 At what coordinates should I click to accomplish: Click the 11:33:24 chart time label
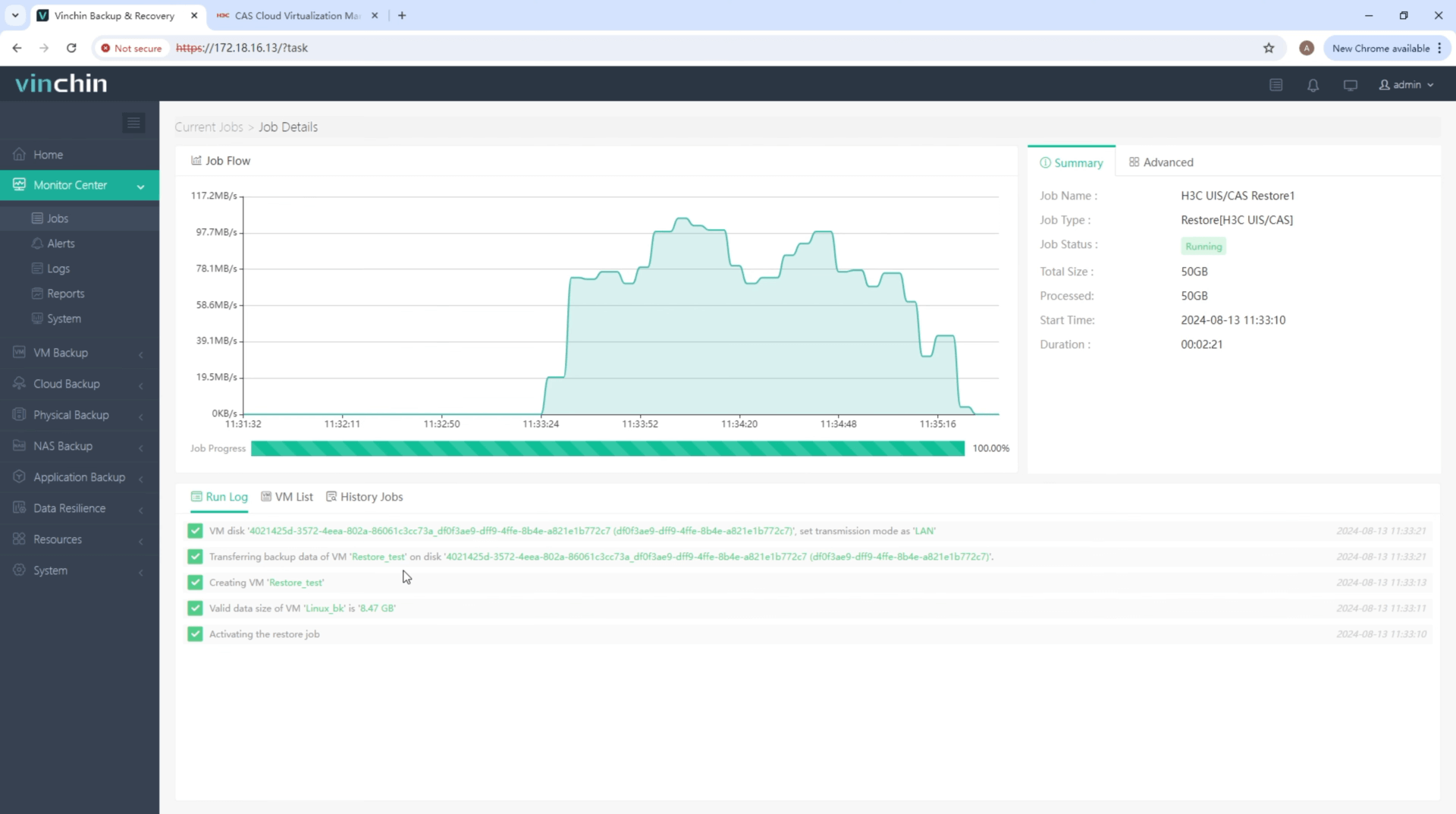point(541,424)
